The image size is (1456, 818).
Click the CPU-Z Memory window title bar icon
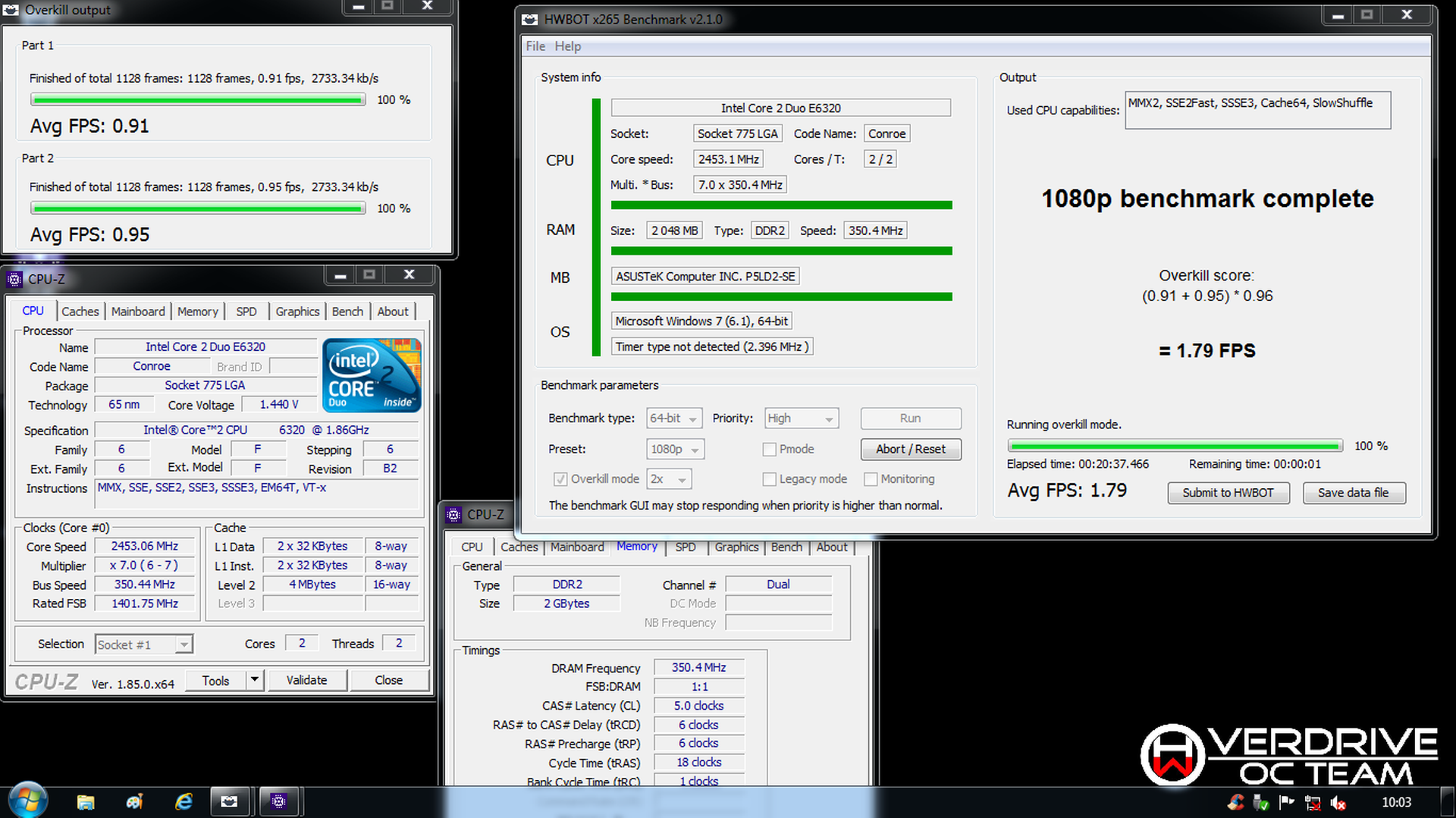click(x=453, y=515)
